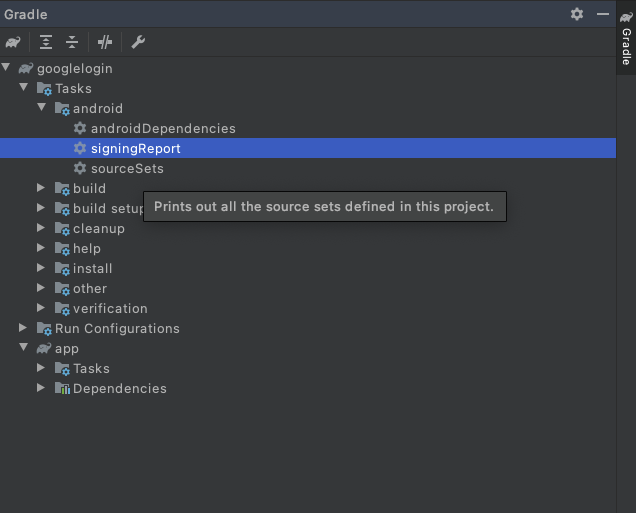Collapse the googlelogin root project
Viewport: 636px width, 513px height.
click(6, 67)
